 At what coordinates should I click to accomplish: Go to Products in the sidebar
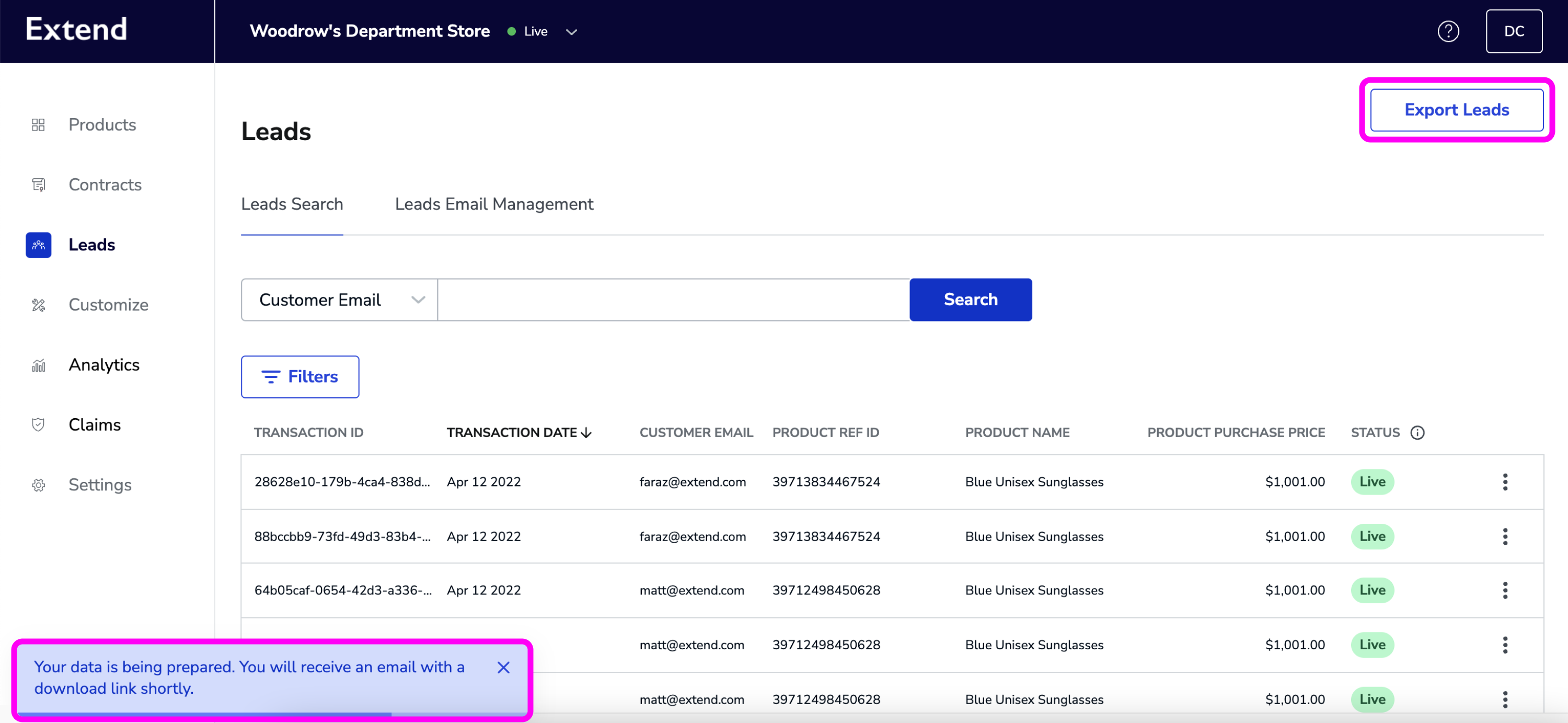click(102, 125)
